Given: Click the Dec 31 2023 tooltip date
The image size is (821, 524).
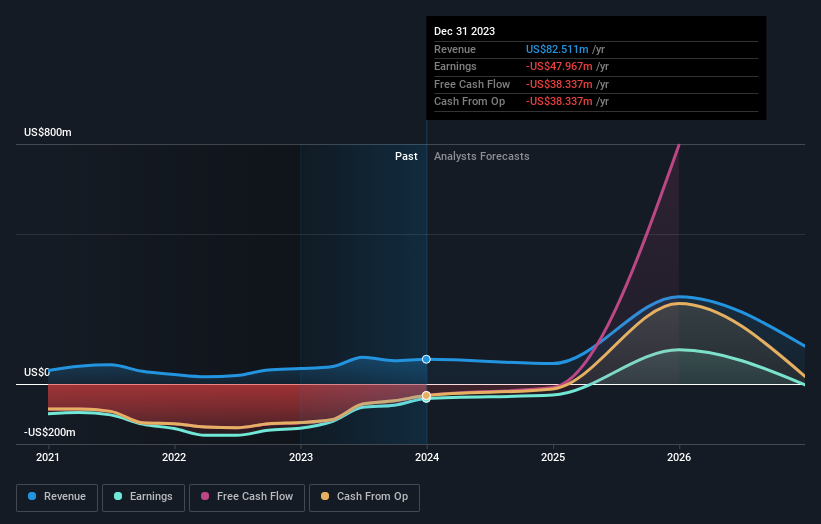Looking at the screenshot, I should (x=464, y=31).
